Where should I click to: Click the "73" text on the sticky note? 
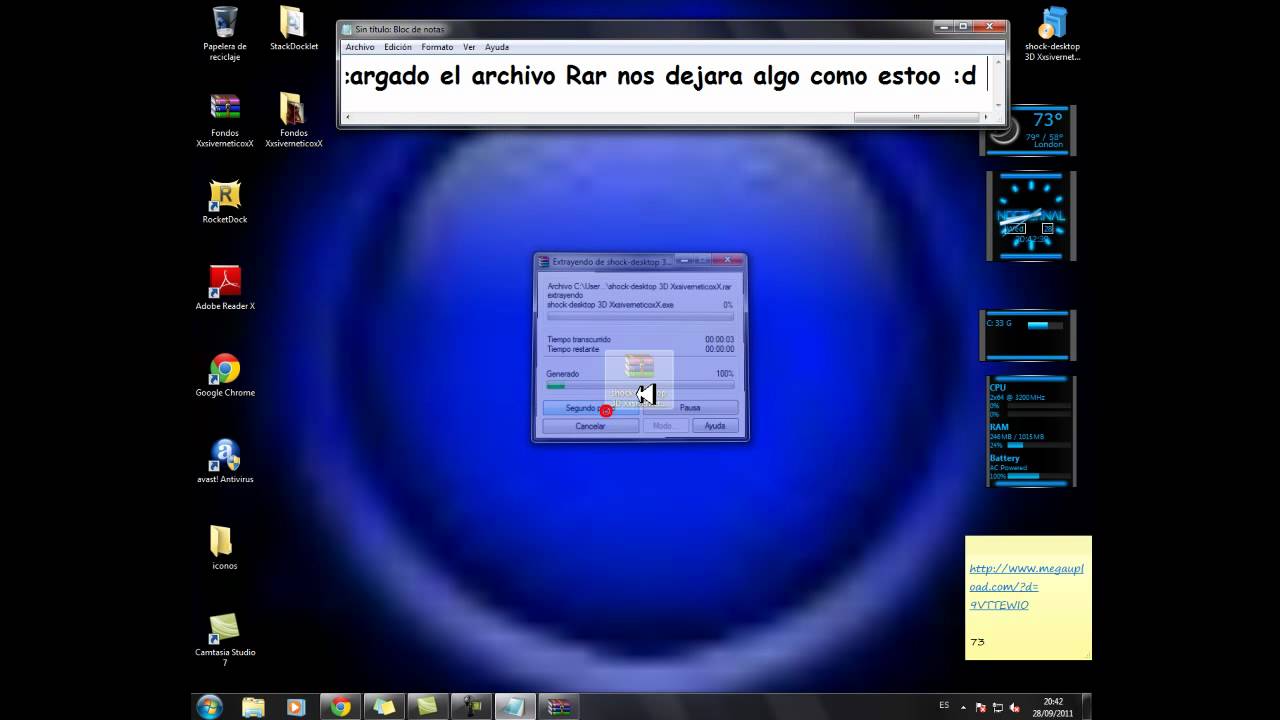point(977,642)
